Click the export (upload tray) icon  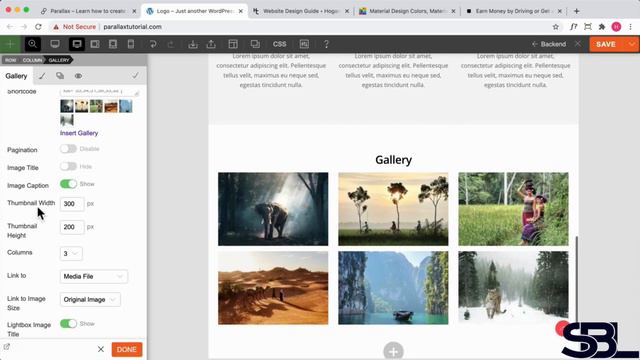[211, 44]
